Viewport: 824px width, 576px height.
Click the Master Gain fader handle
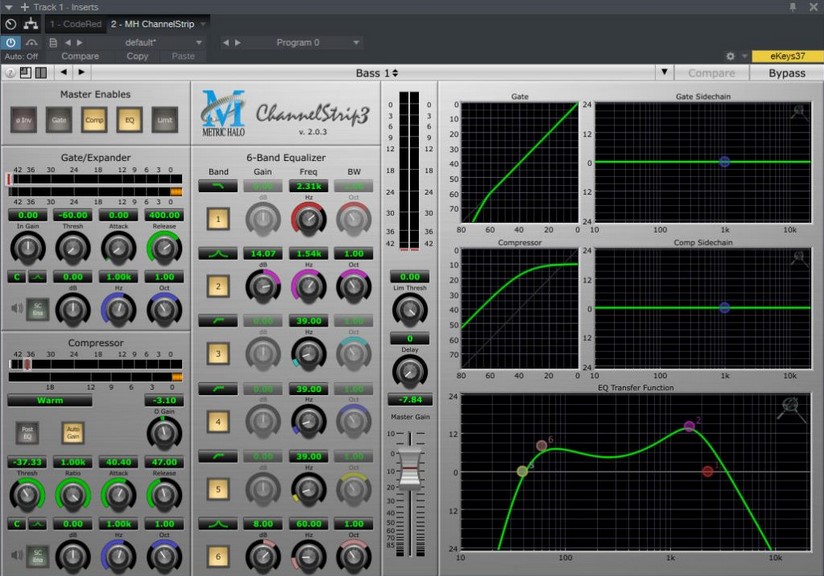pos(410,467)
